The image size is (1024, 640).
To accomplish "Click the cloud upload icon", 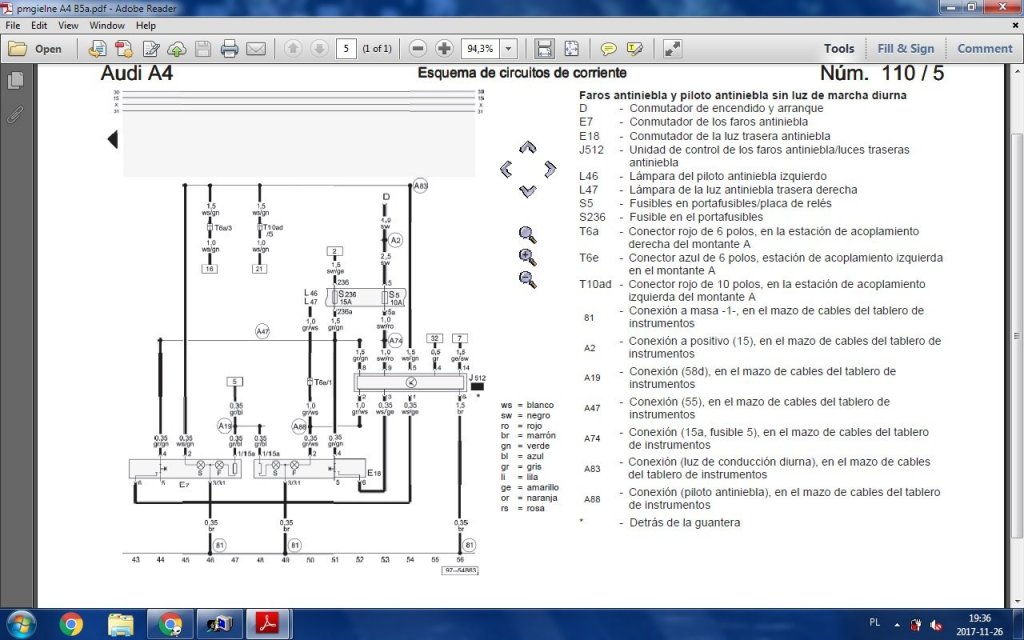I will tap(177, 49).
